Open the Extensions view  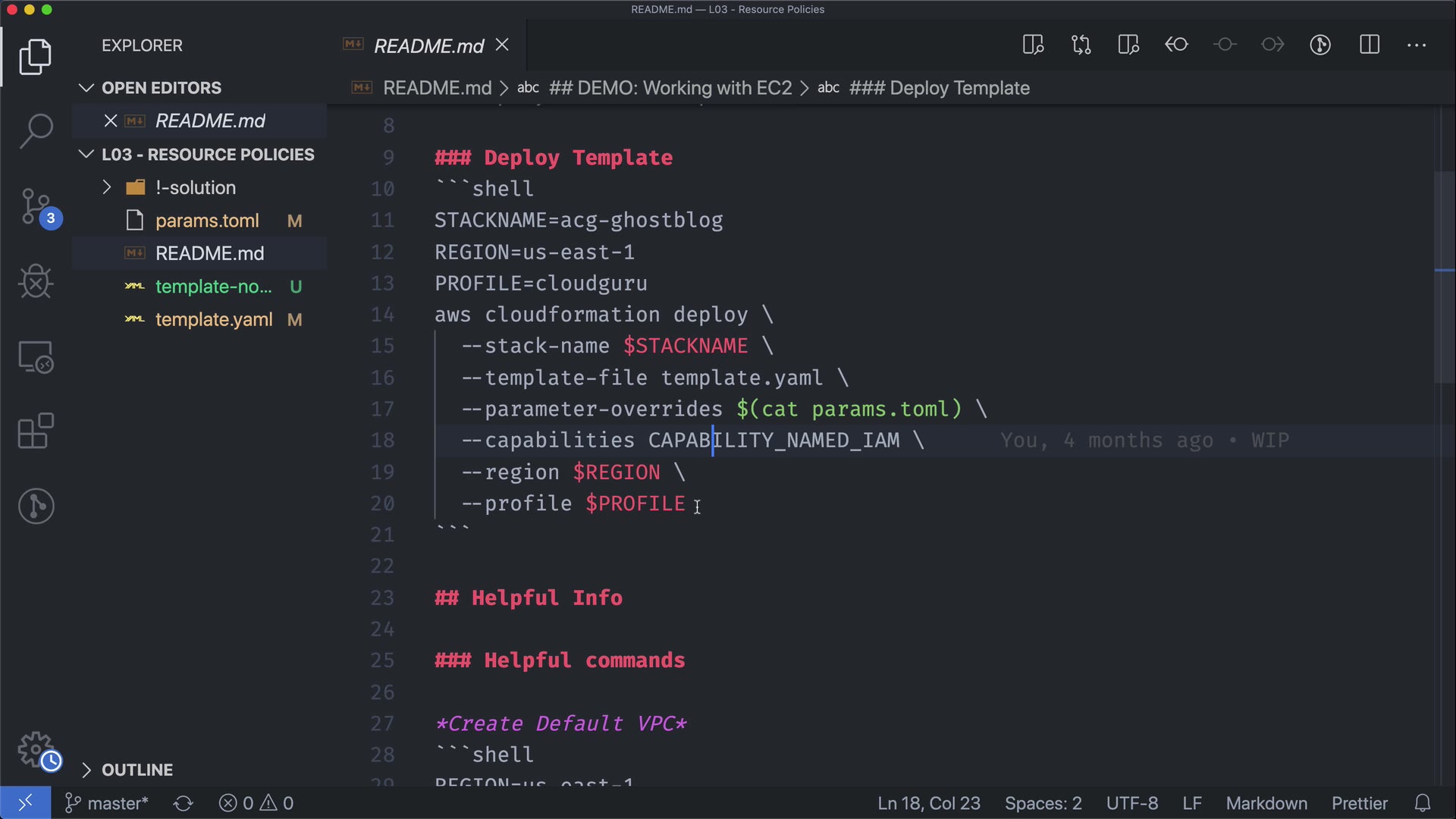[x=36, y=431]
